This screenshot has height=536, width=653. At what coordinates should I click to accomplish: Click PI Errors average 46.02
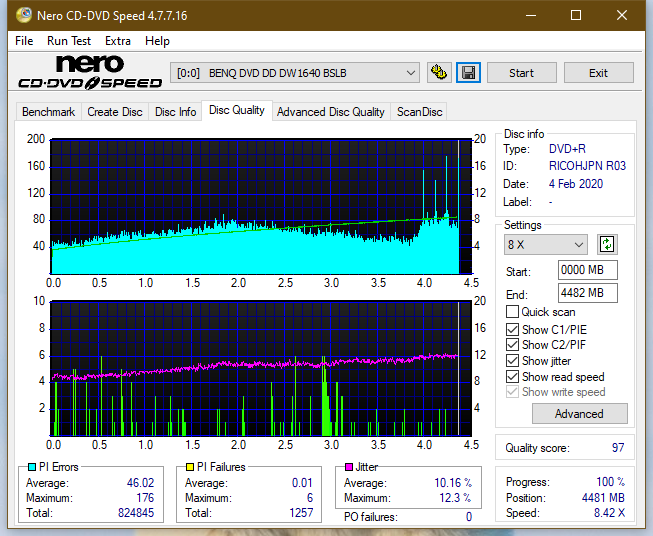tap(140, 483)
